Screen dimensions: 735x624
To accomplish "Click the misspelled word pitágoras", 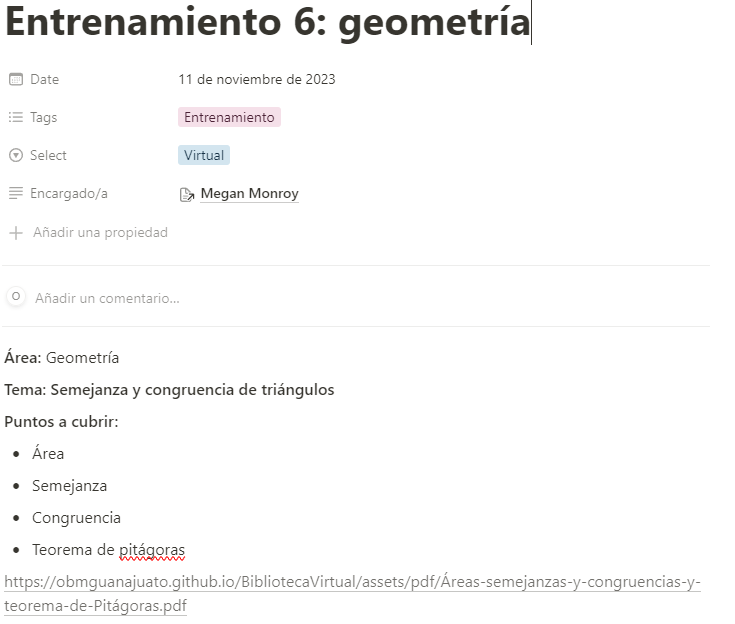I will tap(152, 550).
